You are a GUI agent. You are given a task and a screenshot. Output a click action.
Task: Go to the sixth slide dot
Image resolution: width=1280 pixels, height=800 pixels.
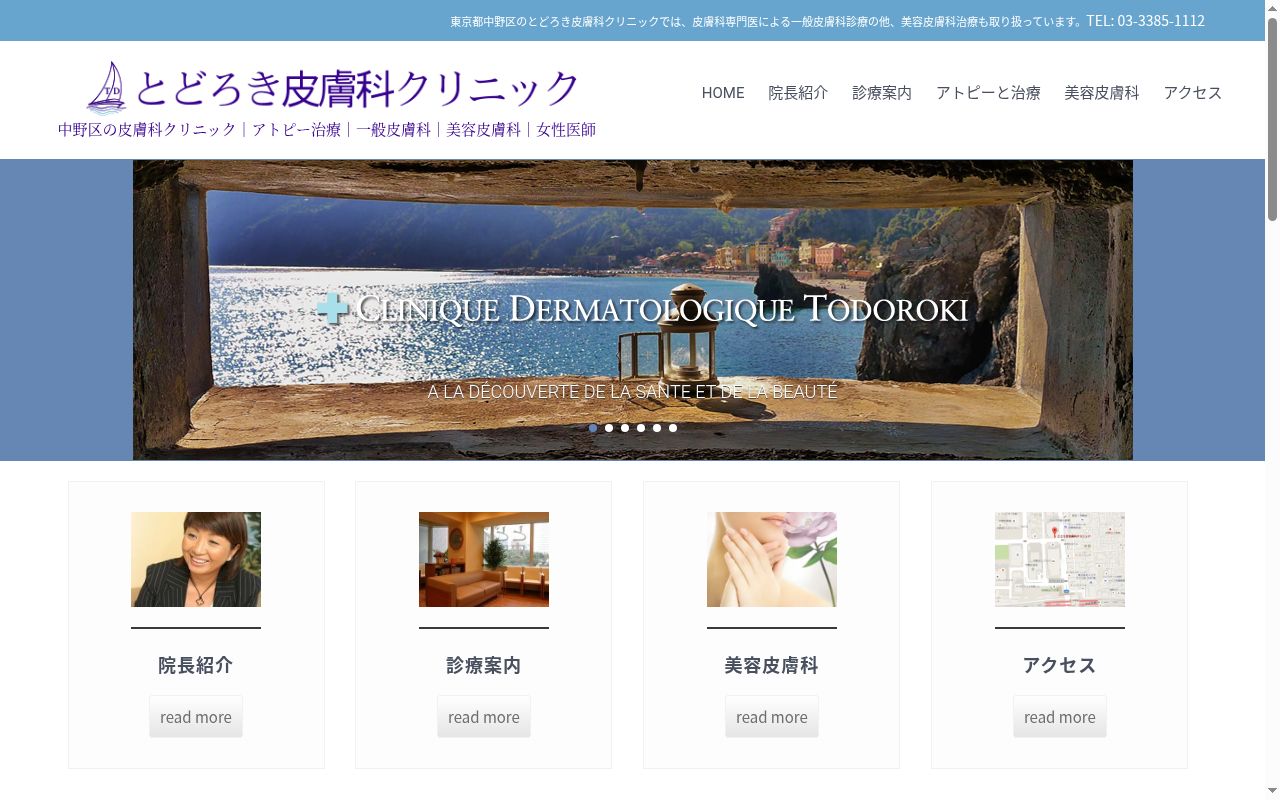point(673,428)
